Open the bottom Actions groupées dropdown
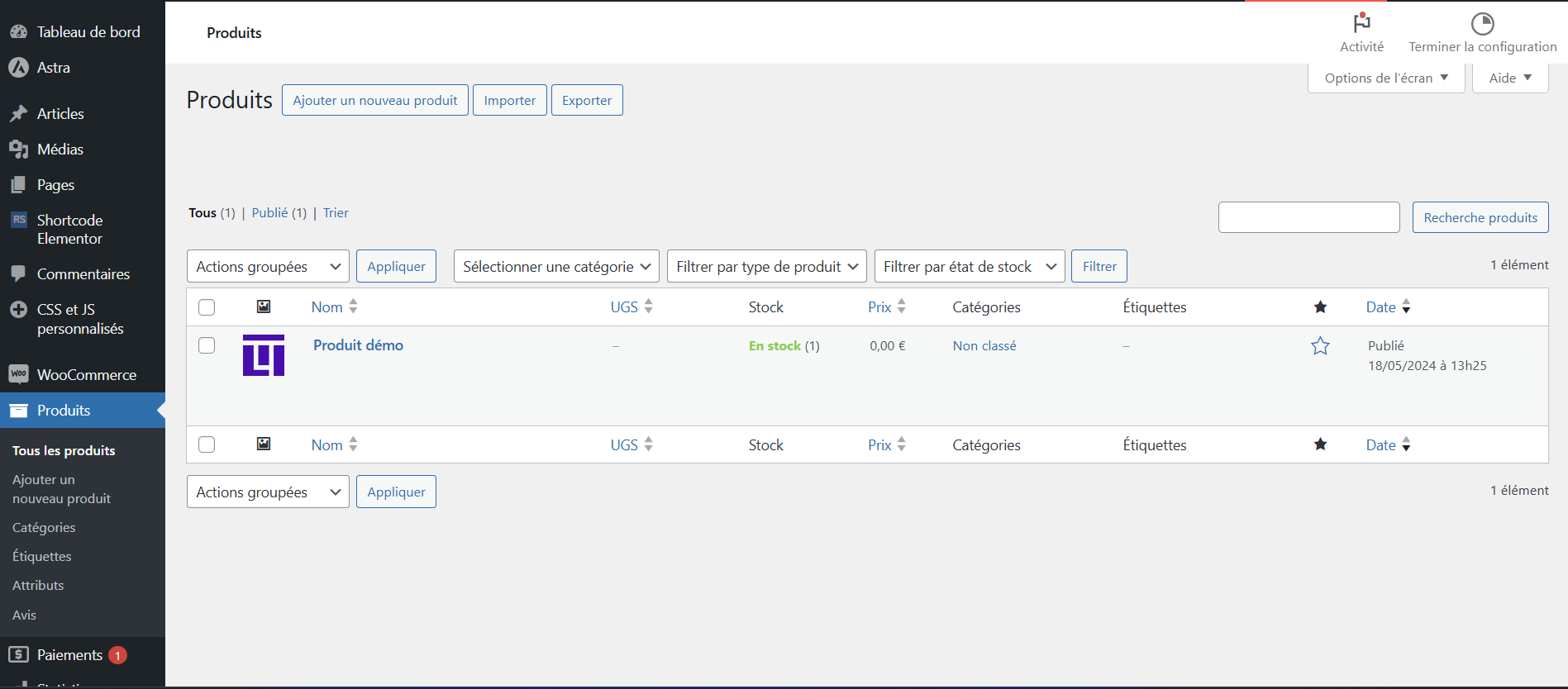The width and height of the screenshot is (1568, 689). tap(268, 492)
